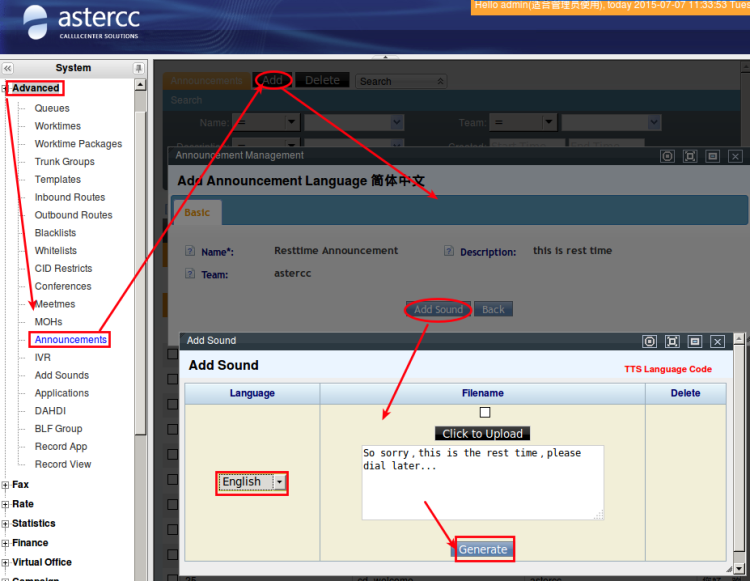Image resolution: width=750 pixels, height=581 pixels.
Task: Expand the Virtual Office tree node
Action: pos(6,563)
